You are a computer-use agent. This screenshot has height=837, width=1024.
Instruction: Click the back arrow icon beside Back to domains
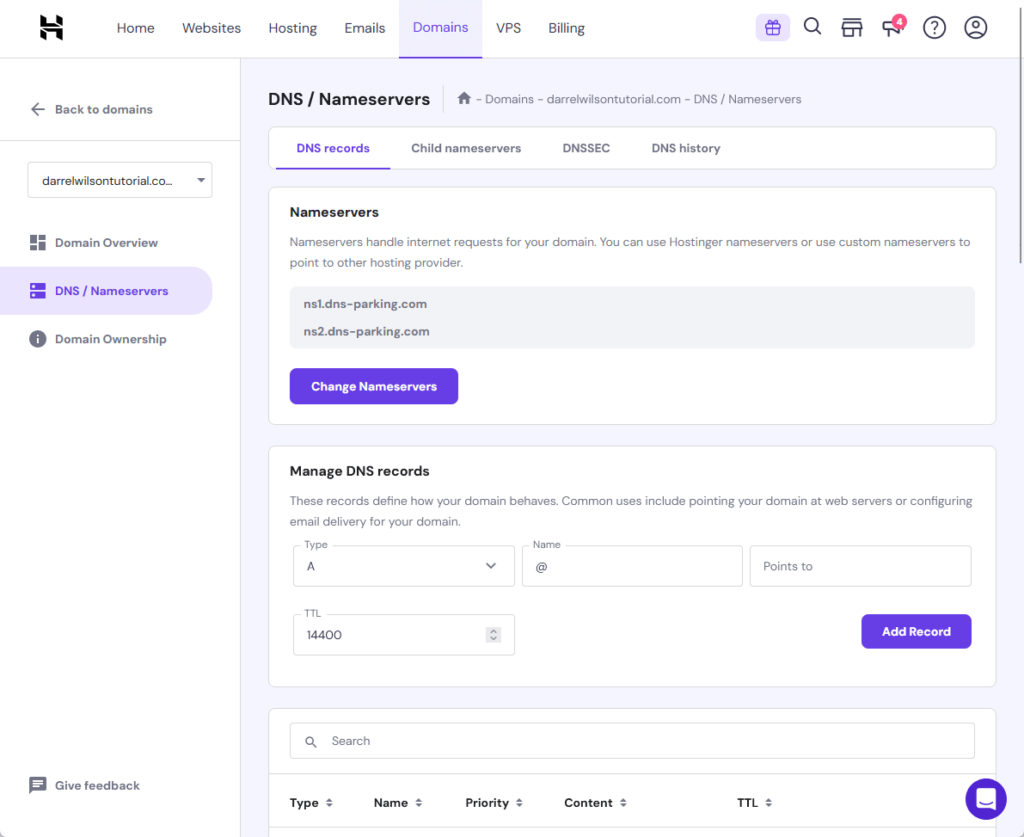pos(38,109)
